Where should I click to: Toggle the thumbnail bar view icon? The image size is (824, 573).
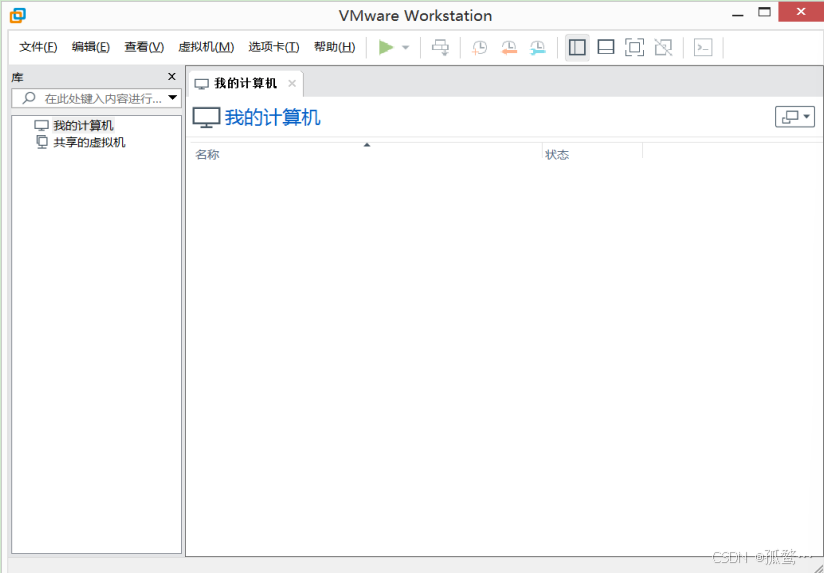(606, 47)
